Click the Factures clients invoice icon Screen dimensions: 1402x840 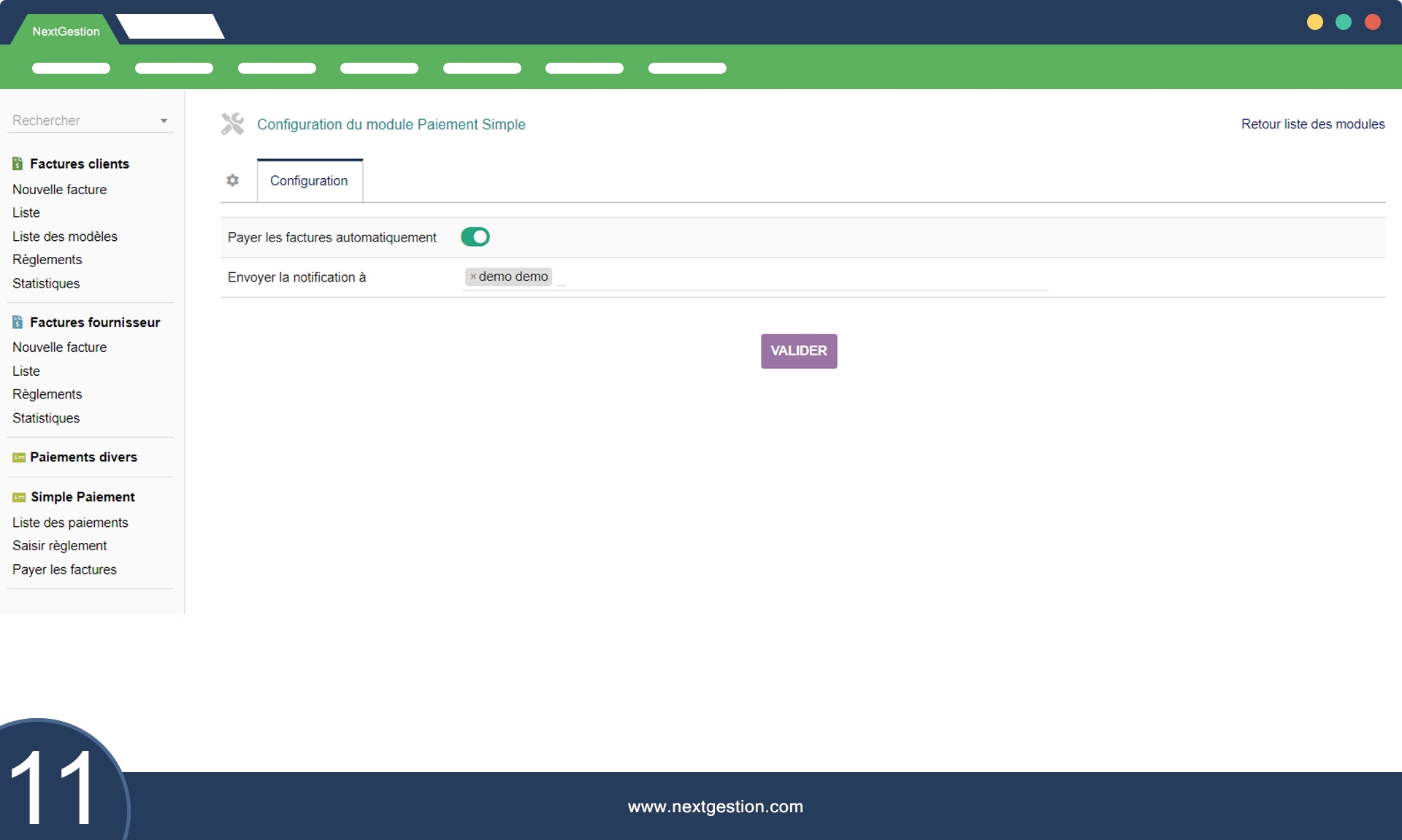click(18, 164)
